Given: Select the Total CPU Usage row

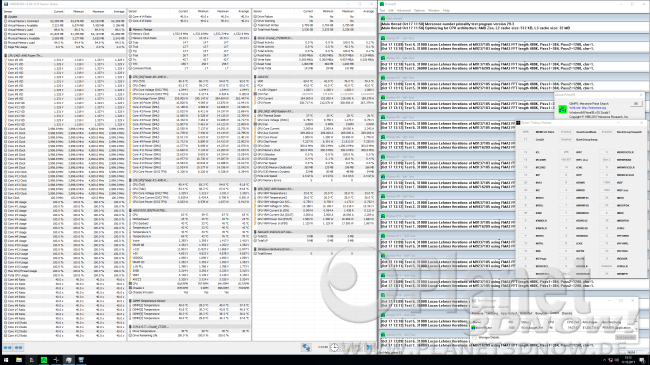Looking at the screenshot, I should pyautogui.click(x=64, y=275).
